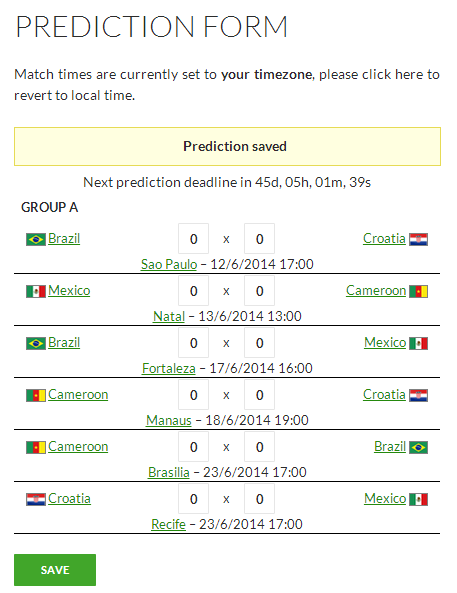Click the Cameroon flag in the Natal match
The image size is (457, 593).
418,291
